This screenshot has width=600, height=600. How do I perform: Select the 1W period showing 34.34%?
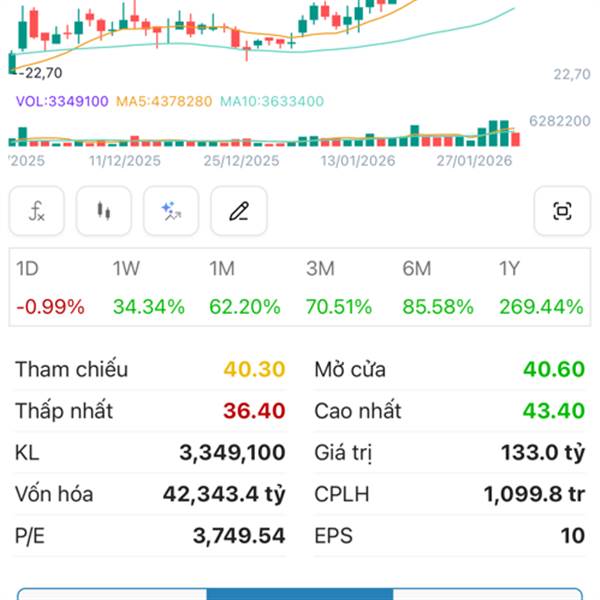[148, 288]
